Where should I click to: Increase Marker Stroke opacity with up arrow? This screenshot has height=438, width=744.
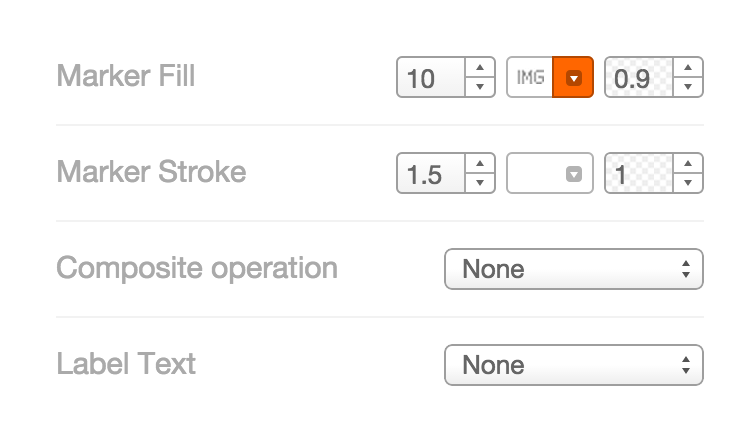pyautogui.click(x=688, y=163)
